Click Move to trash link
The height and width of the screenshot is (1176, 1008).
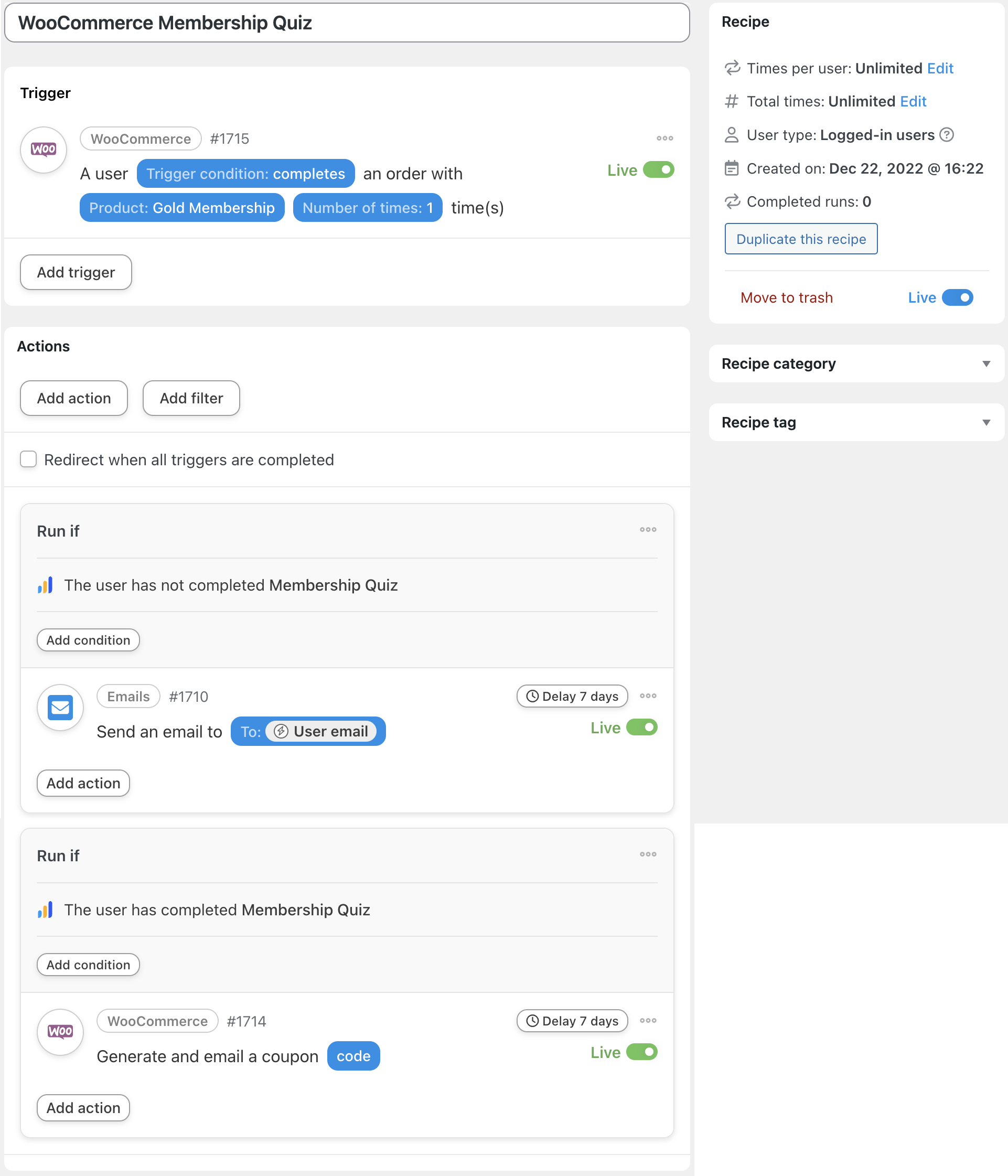[x=787, y=297]
